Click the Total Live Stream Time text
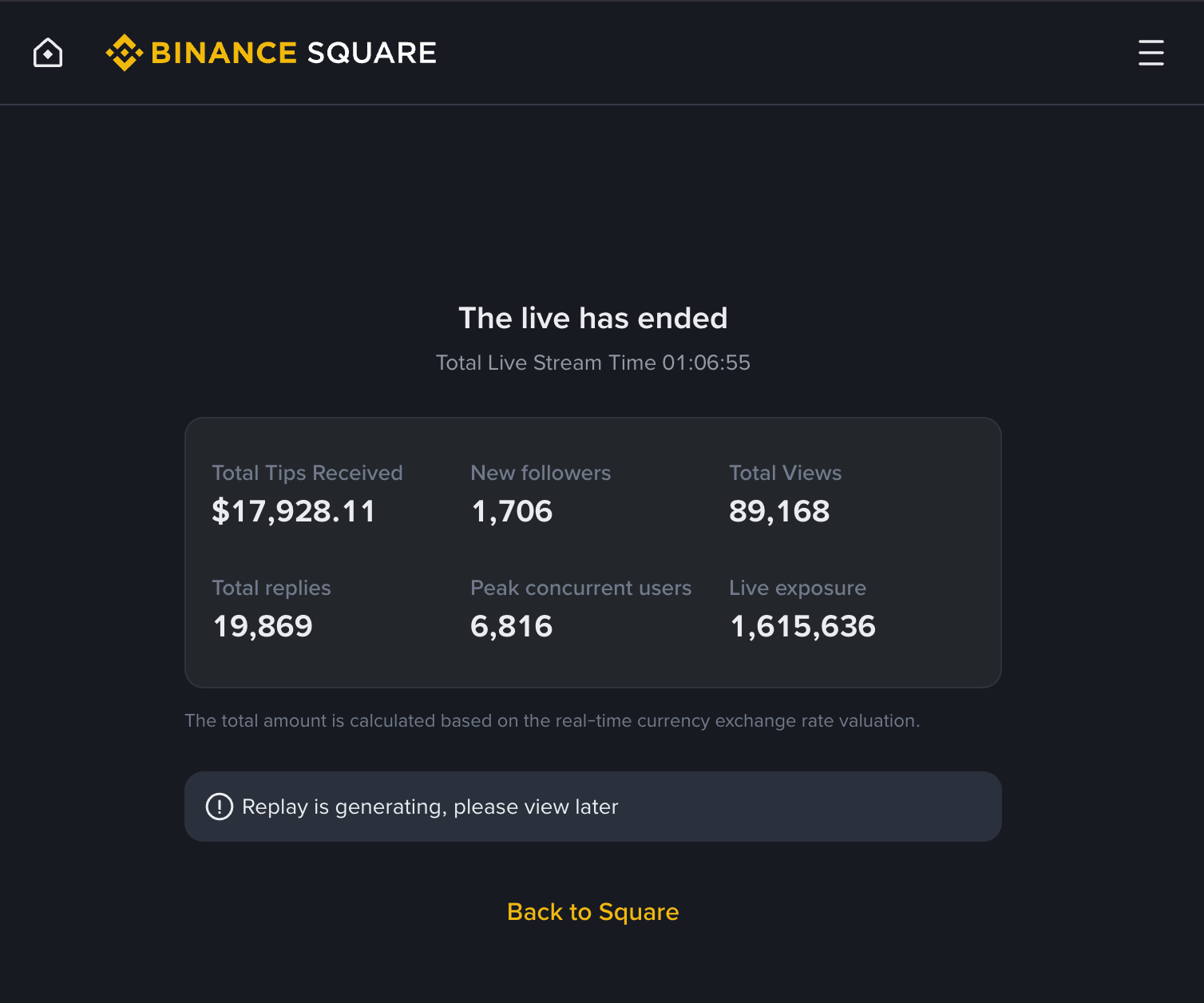Viewport: 1204px width, 1003px height. tap(593, 363)
